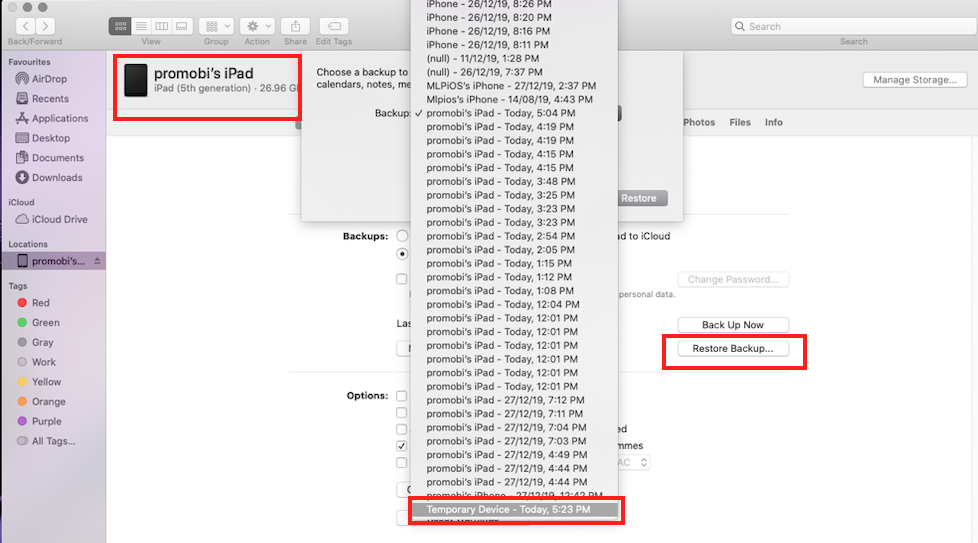The width and height of the screenshot is (978, 543).
Task: Click the Manage Storage button
Action: click(914, 80)
